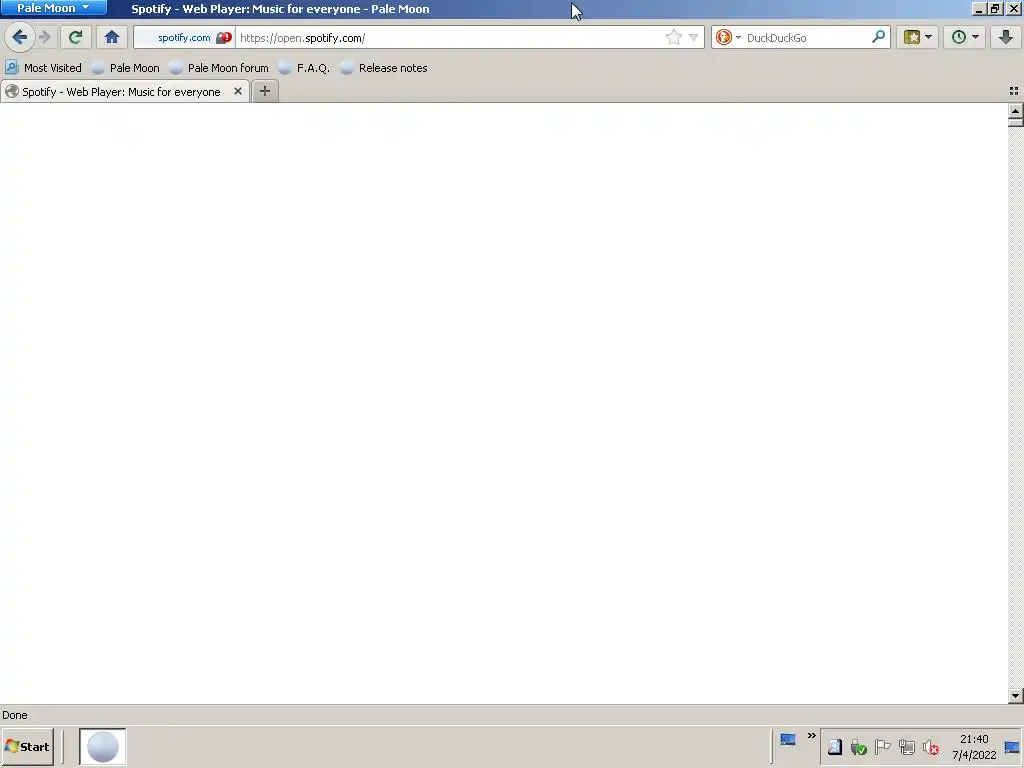The height and width of the screenshot is (768, 1024).
Task: Open the Downloads arrow button
Action: 1006,37
